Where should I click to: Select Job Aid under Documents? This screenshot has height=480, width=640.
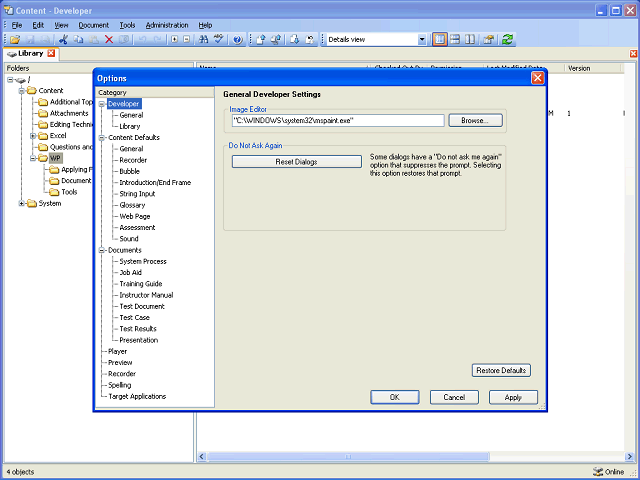pyautogui.click(x=131, y=273)
